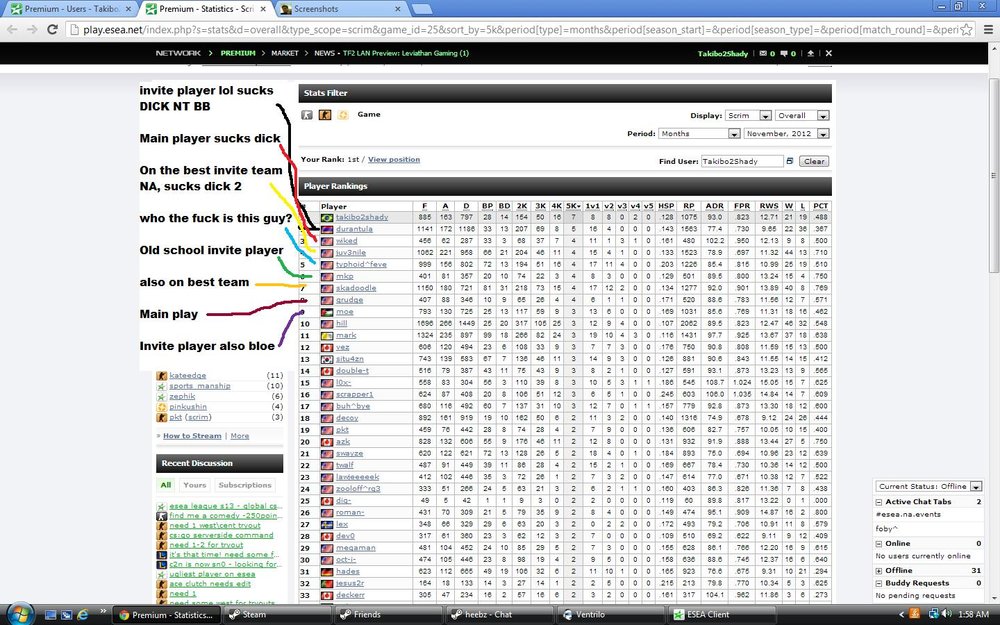This screenshot has height=625, width=1000.
Task: Open the Period Months dropdown
Action: (699, 133)
